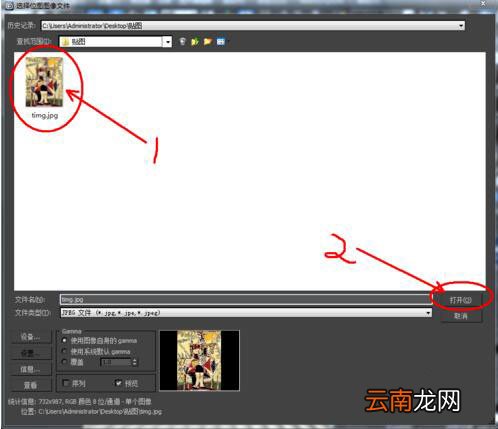The height and width of the screenshot is (429, 498).
Task: Click the dialog title bar app icon
Action: click(x=9, y=5)
